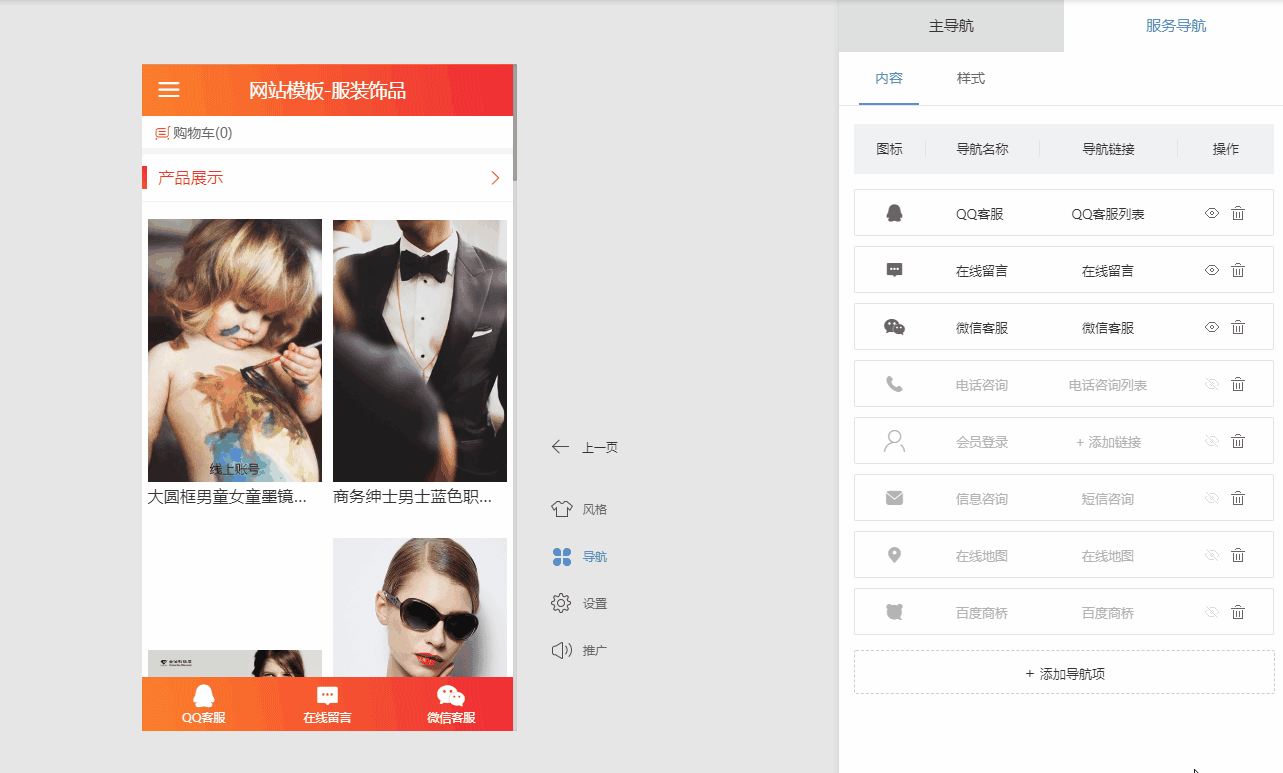This screenshot has height=773, width=1283.
Task: Delete the 信息咨询 navigation item
Action: [x=1238, y=498]
